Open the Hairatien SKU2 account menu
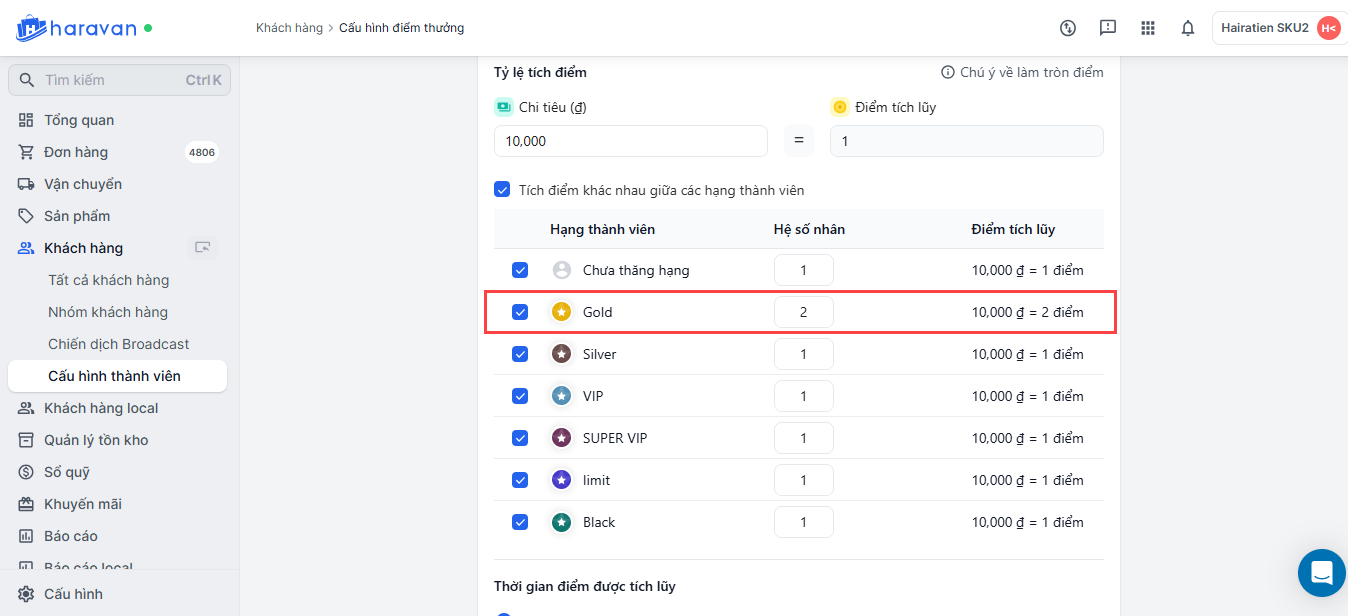This screenshot has width=1348, height=616. click(1279, 28)
